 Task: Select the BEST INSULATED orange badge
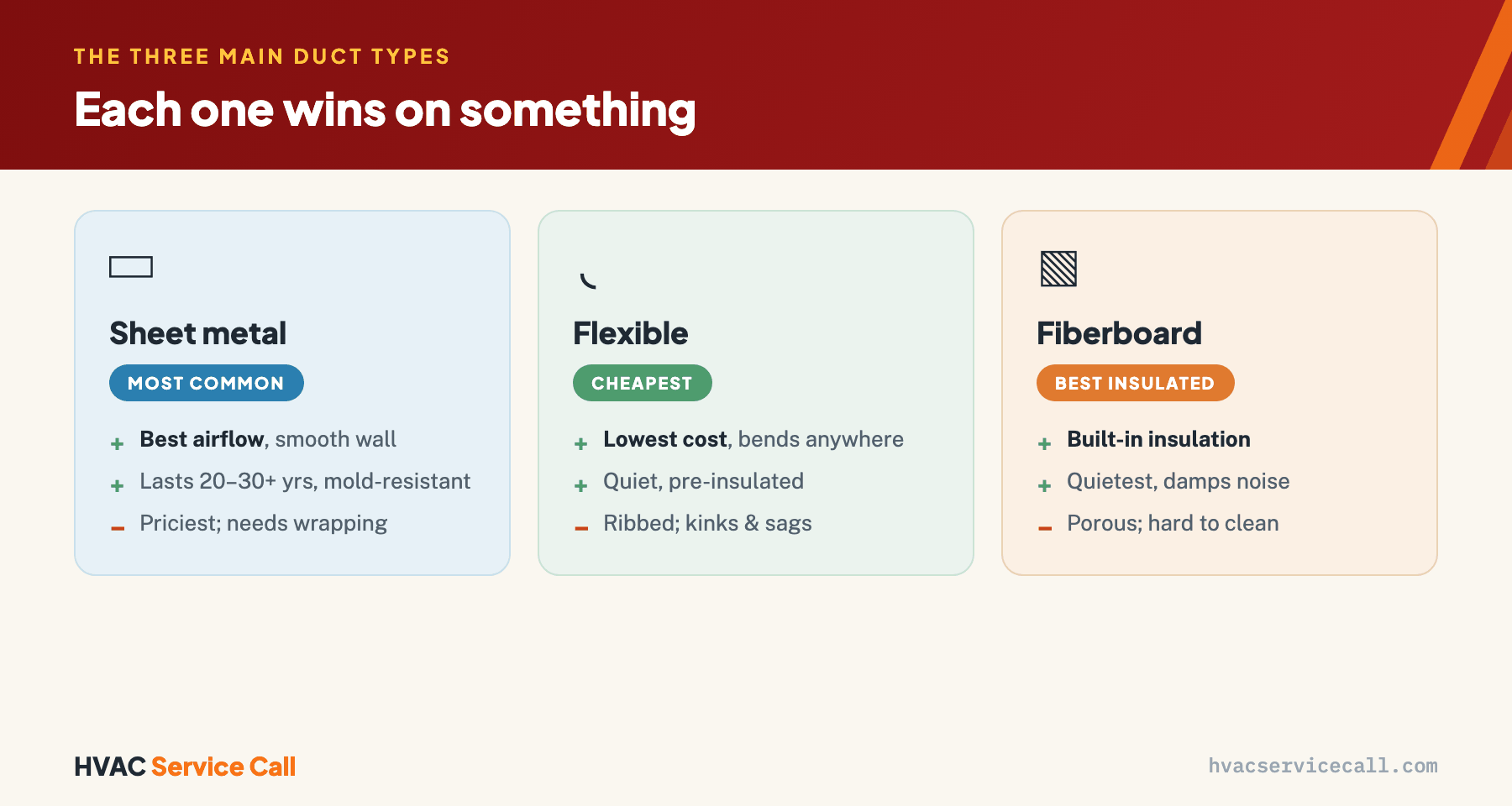point(1136,383)
